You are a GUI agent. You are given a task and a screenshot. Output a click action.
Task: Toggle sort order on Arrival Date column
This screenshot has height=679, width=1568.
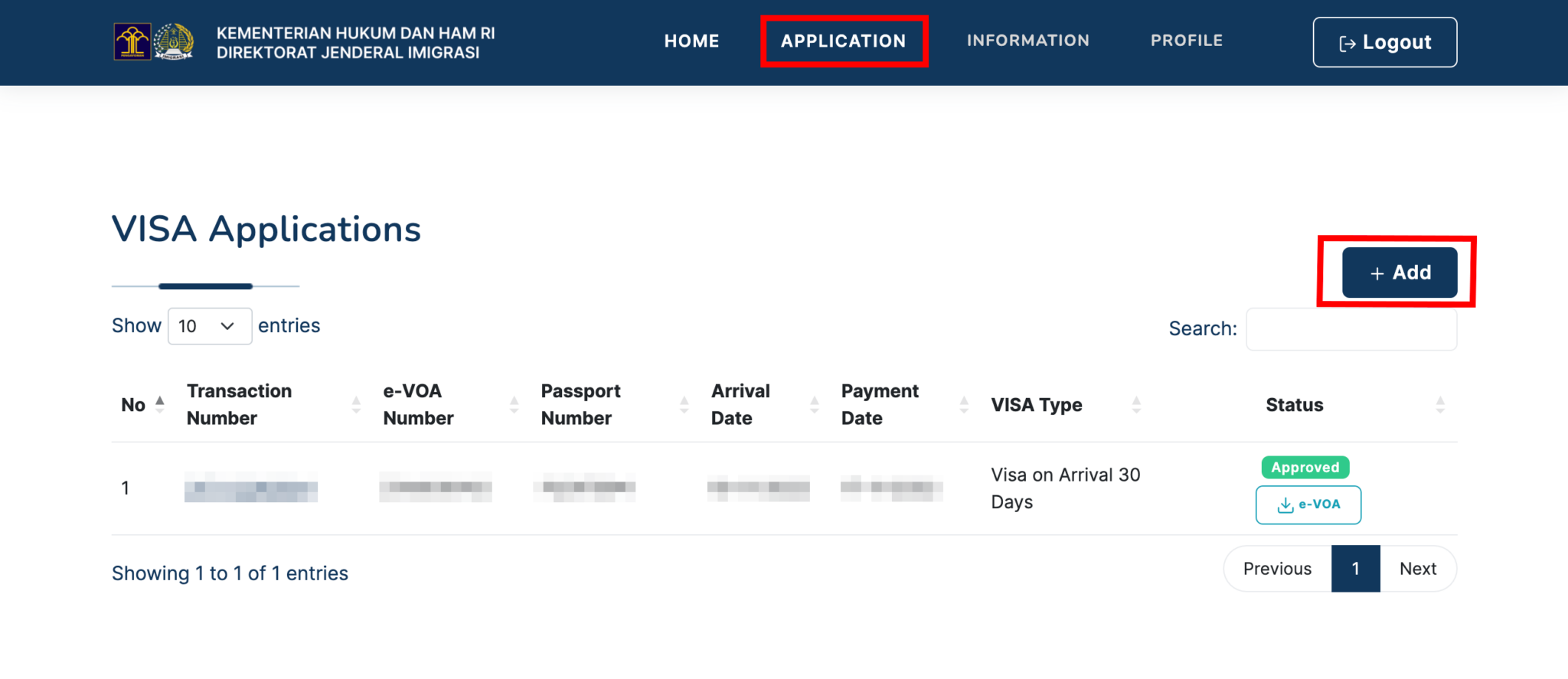pyautogui.click(x=814, y=404)
